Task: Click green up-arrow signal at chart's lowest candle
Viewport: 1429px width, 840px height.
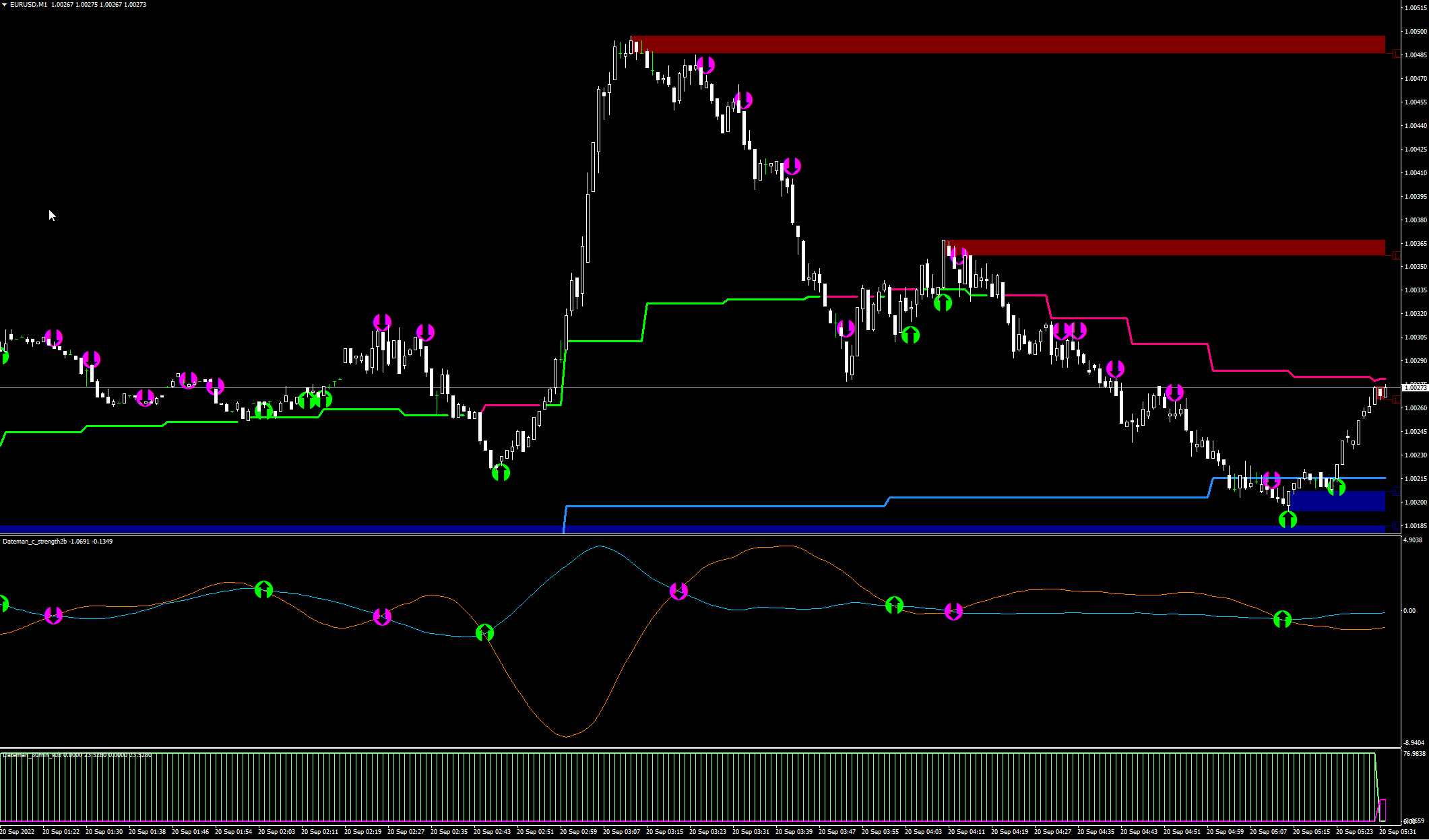Action: [x=1288, y=519]
